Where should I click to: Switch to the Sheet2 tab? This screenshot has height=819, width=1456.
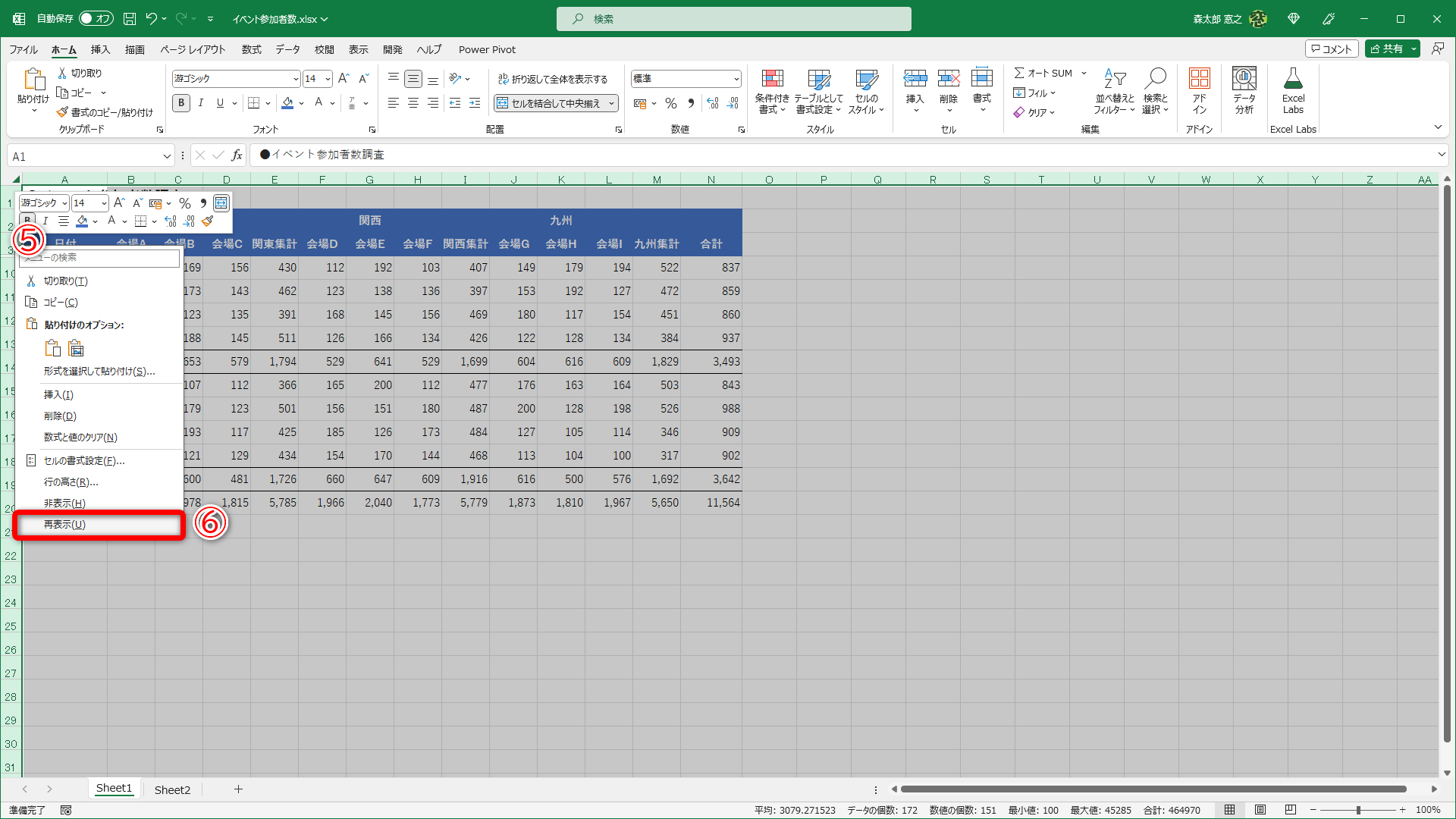[x=172, y=789]
